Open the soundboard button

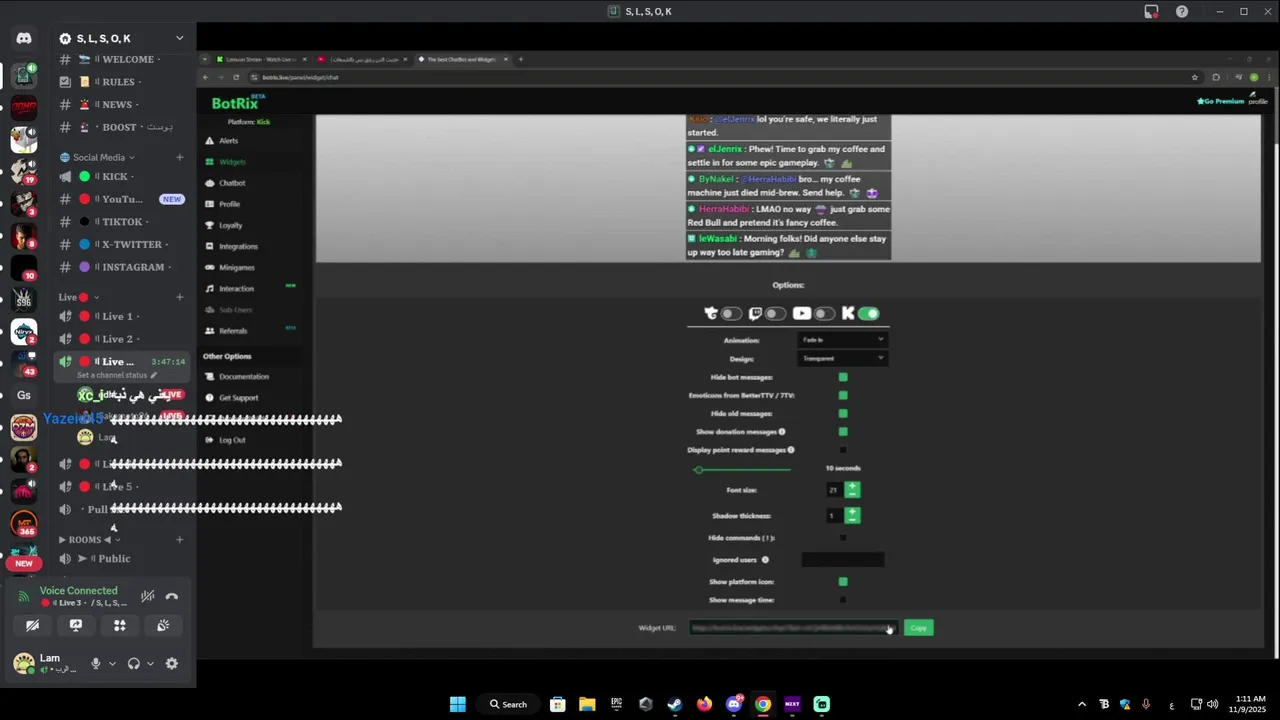point(163,625)
